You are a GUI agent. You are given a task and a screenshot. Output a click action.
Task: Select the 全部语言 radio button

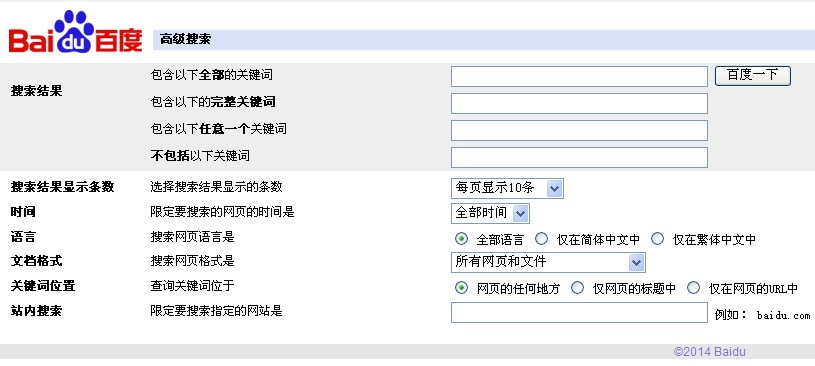click(461, 239)
